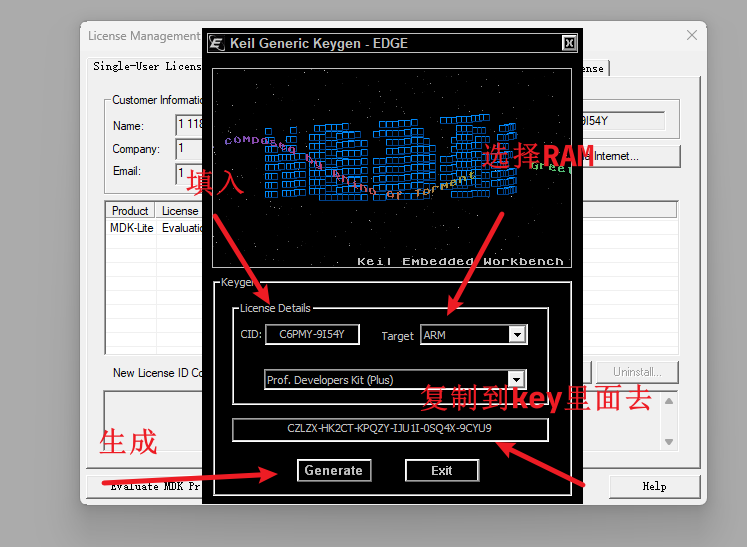747x547 pixels.
Task: Click the Exit button in the keygen
Action: tap(442, 470)
